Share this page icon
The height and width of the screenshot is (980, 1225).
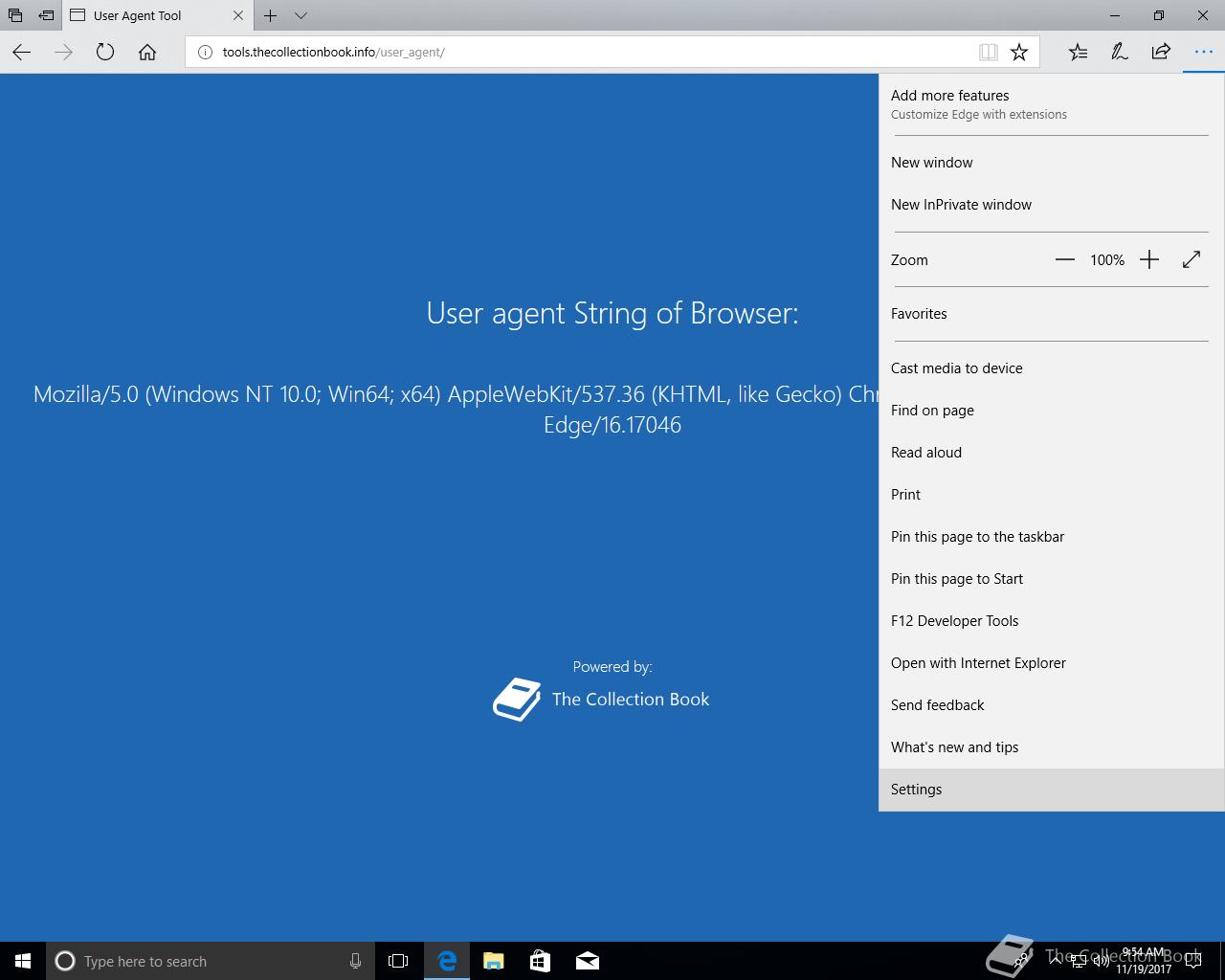click(1161, 53)
